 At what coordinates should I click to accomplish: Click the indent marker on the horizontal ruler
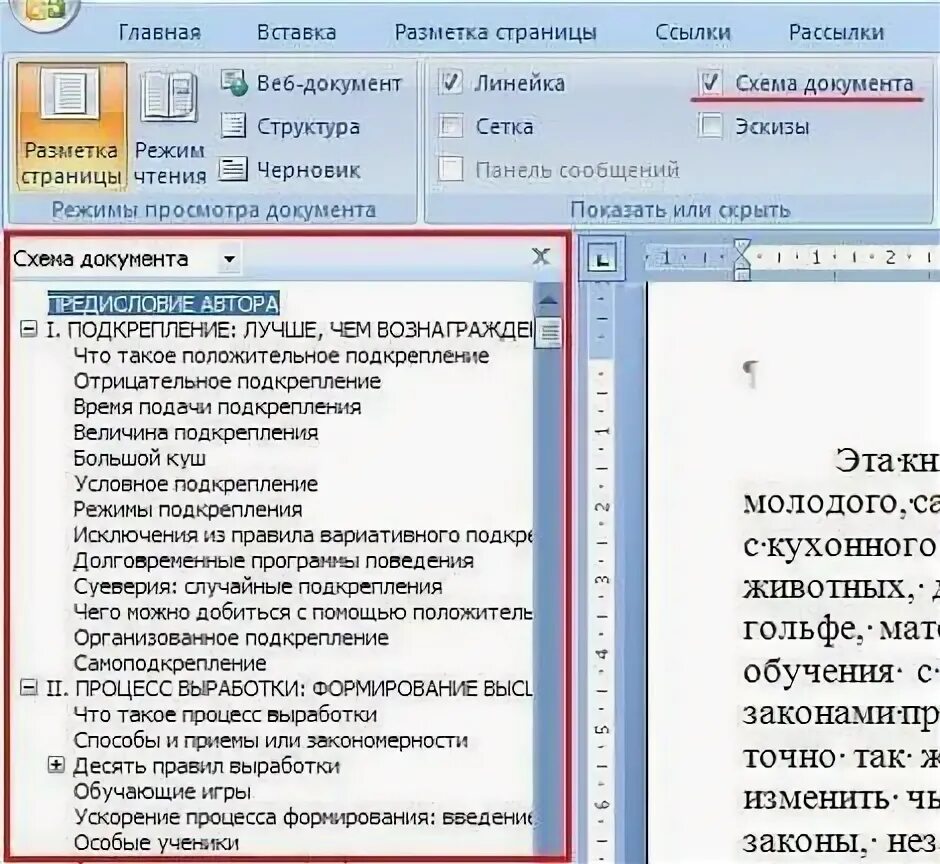pyautogui.click(x=742, y=258)
